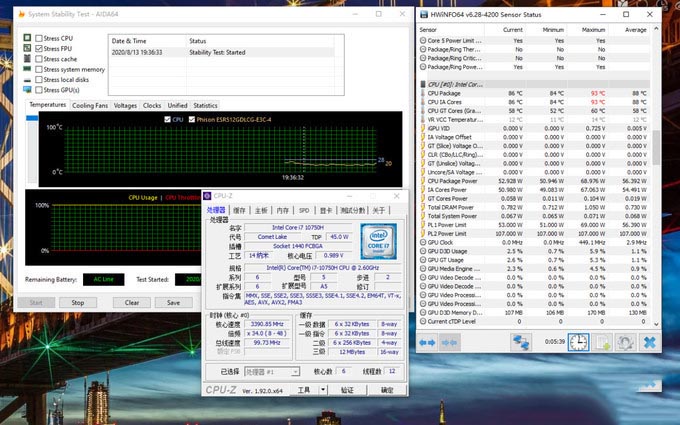Click the Stress system memory icon
The image size is (680, 425).
tap(27, 69)
